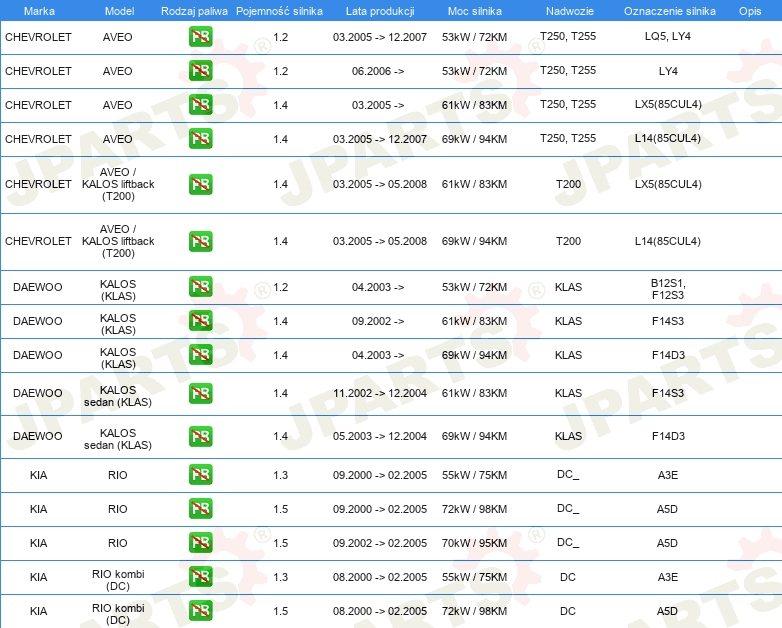Click 05.2003 -> 12.2004 production years
782x628 pixels.
(x=380, y=436)
